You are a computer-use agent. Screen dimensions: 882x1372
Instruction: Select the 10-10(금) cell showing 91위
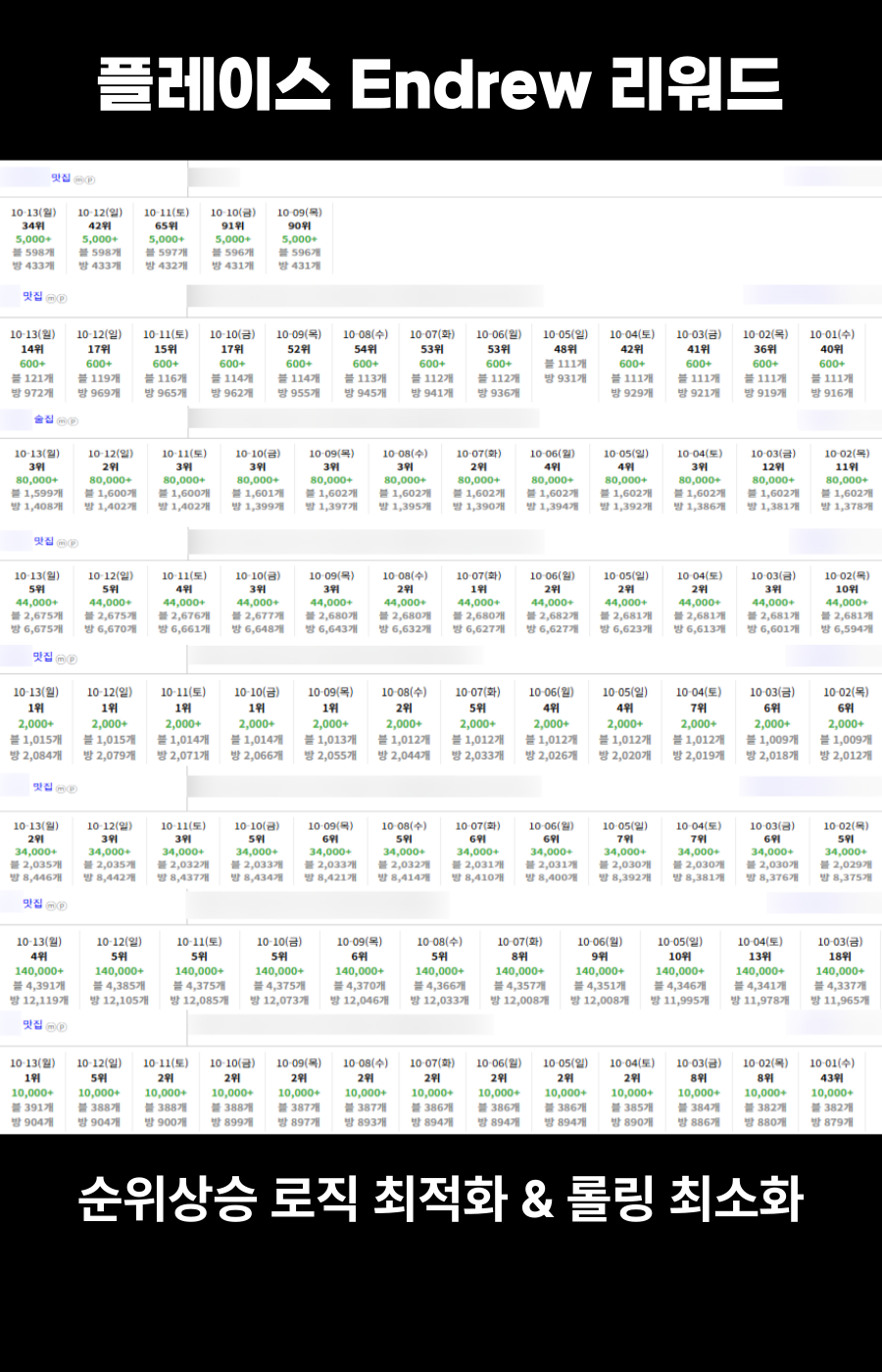[x=232, y=238]
